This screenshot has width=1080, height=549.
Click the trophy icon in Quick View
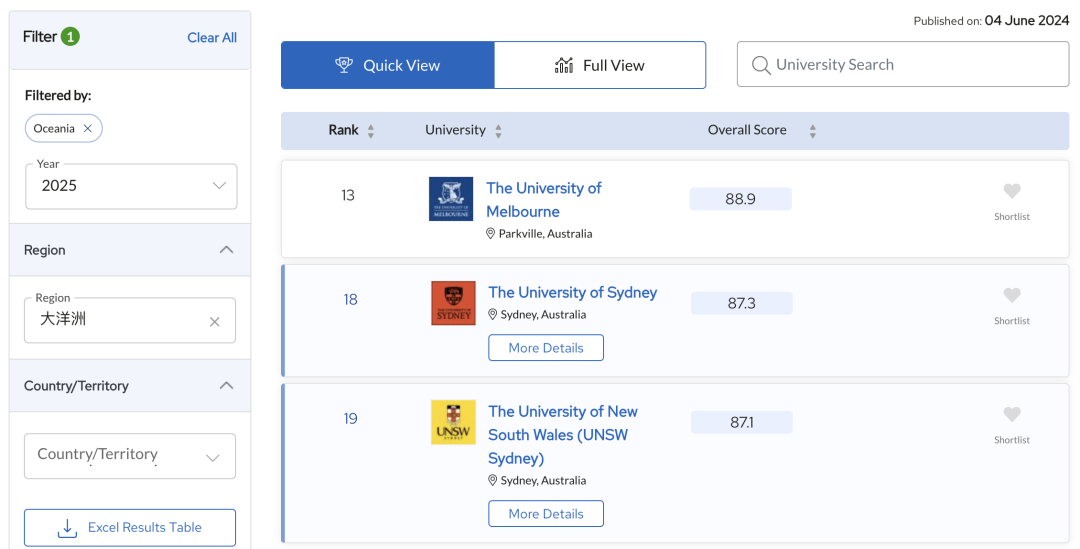(344, 65)
